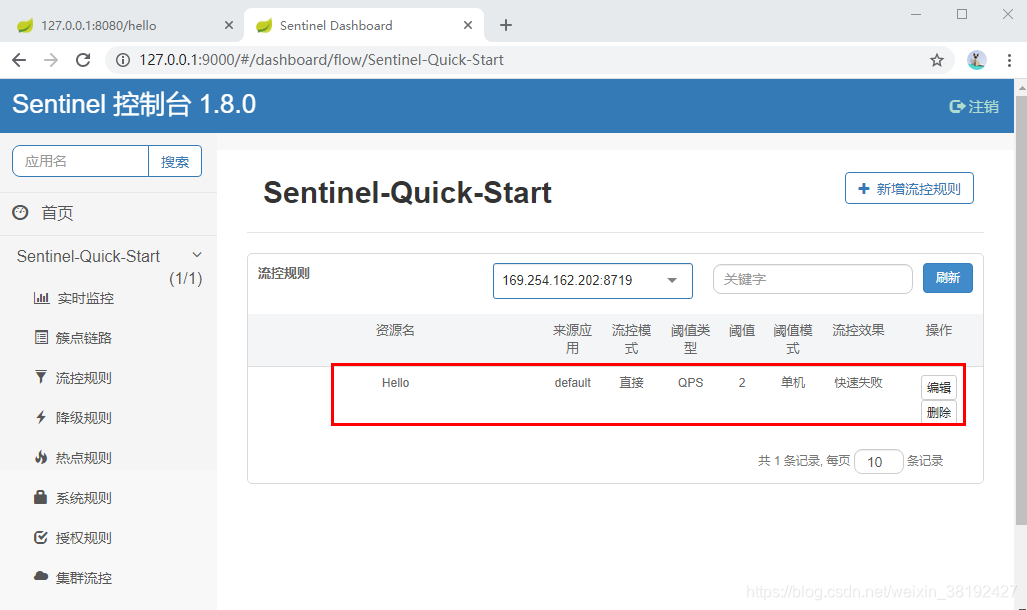Close the Sentinel Dashboard tab
1027x610 pixels.
click(x=468, y=25)
